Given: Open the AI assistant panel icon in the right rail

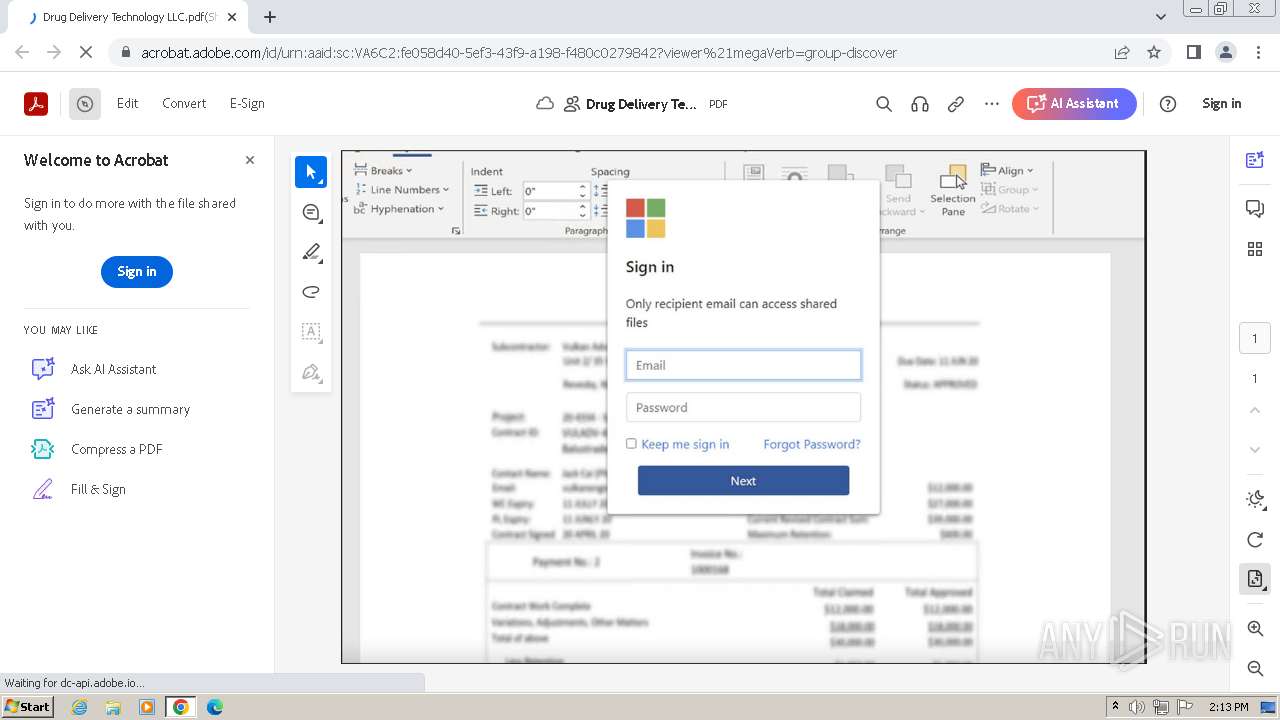Looking at the screenshot, I should tap(1255, 160).
